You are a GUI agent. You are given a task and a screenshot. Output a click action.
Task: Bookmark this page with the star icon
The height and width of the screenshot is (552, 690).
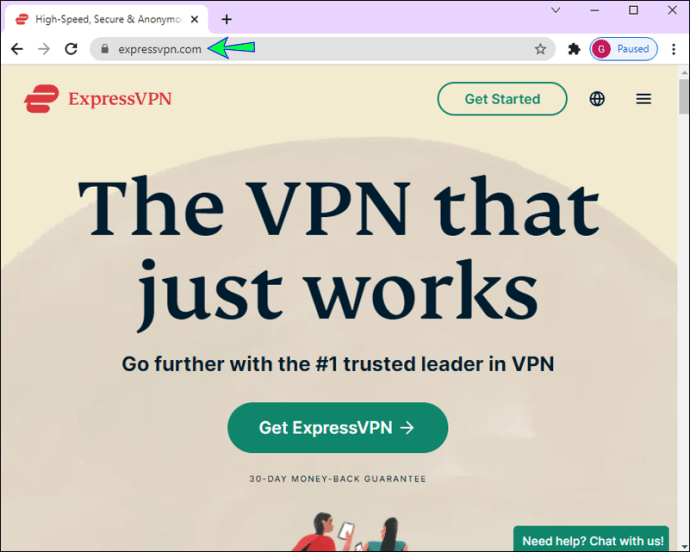pos(540,49)
